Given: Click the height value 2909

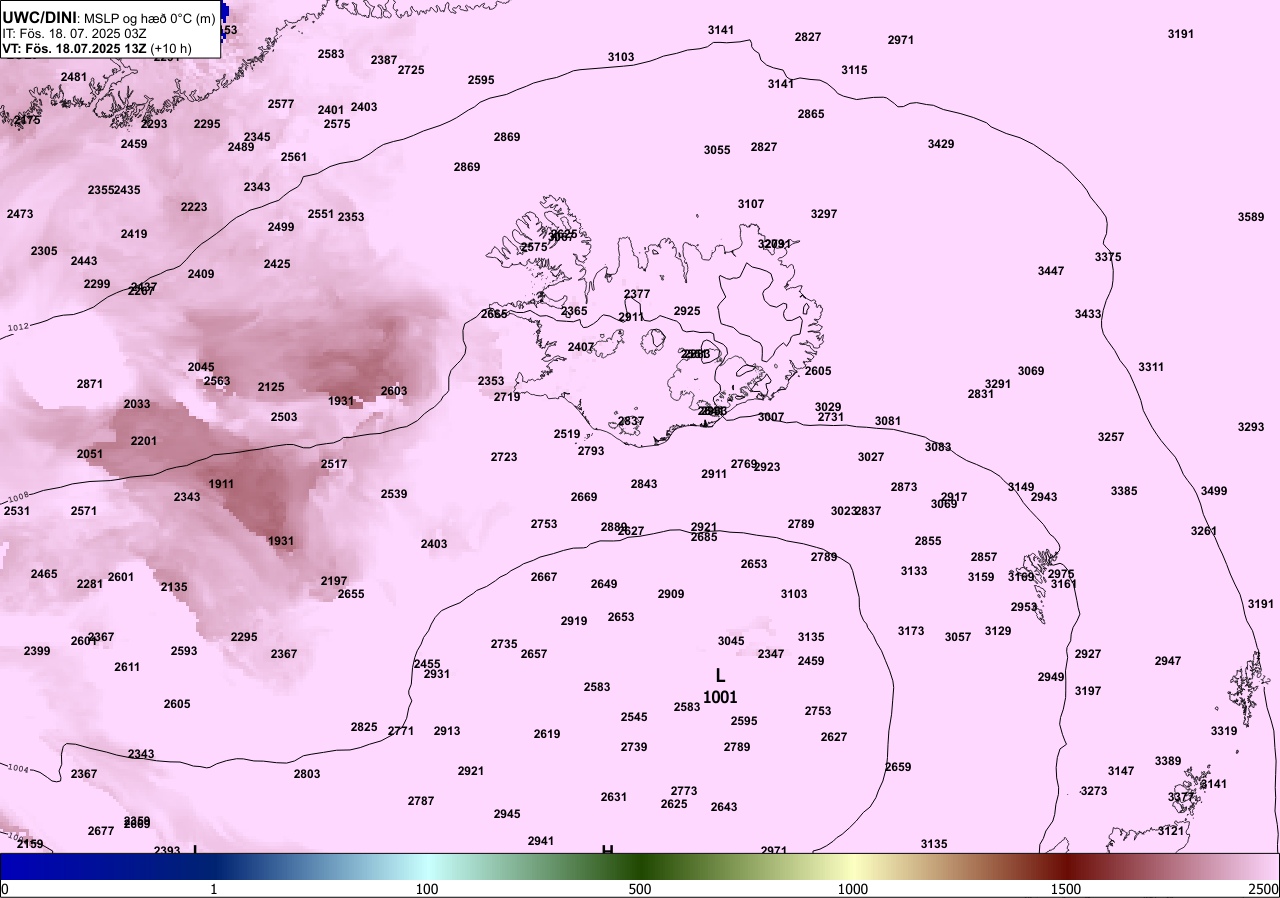Looking at the screenshot, I should (671, 594).
